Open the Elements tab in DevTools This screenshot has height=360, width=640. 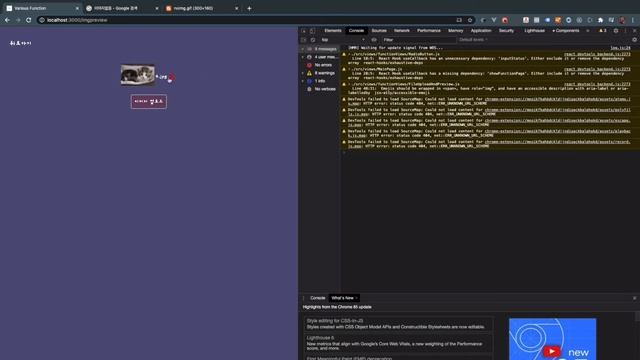click(333, 31)
